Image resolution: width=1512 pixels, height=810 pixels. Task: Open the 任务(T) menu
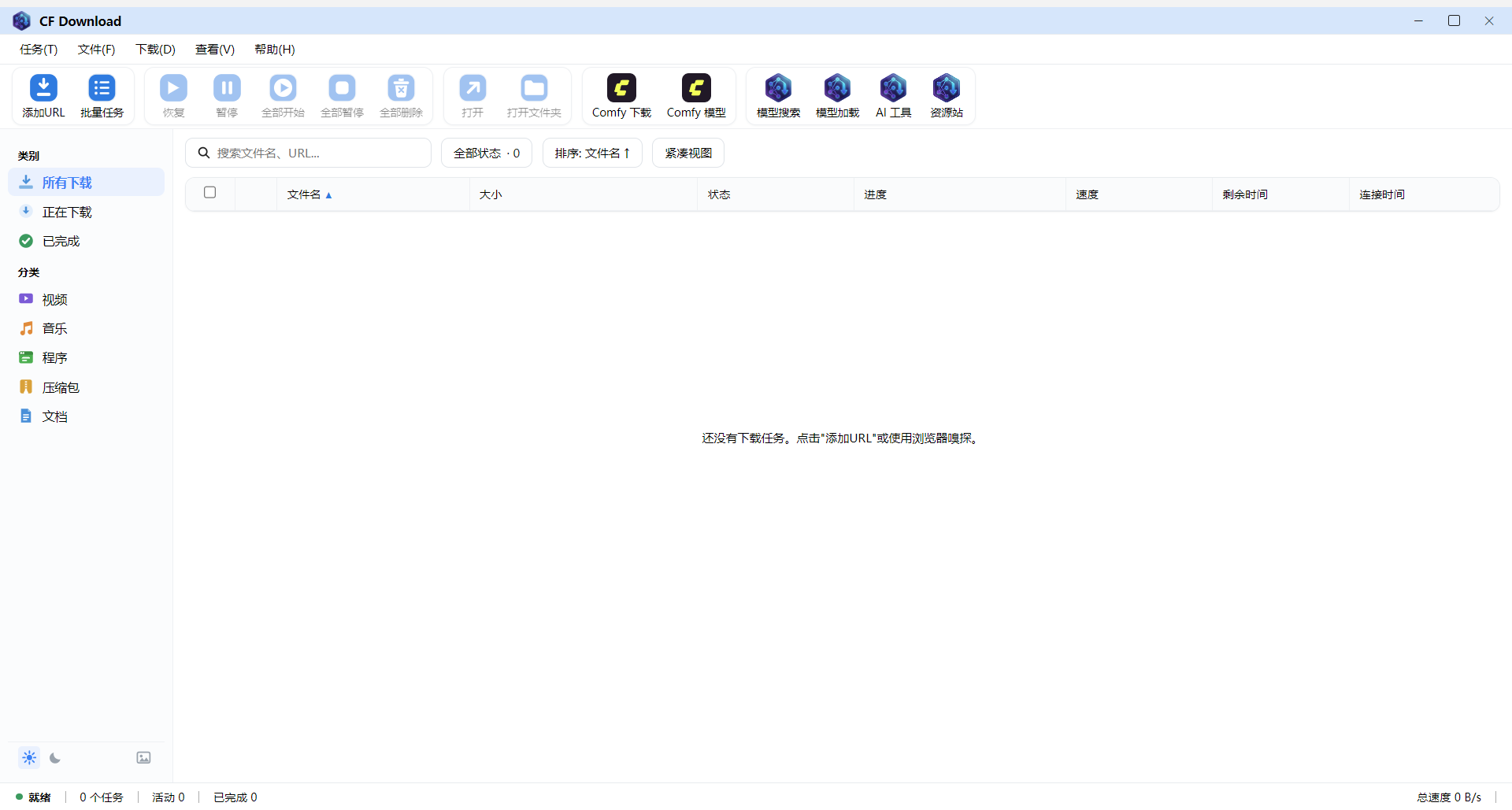coord(39,50)
